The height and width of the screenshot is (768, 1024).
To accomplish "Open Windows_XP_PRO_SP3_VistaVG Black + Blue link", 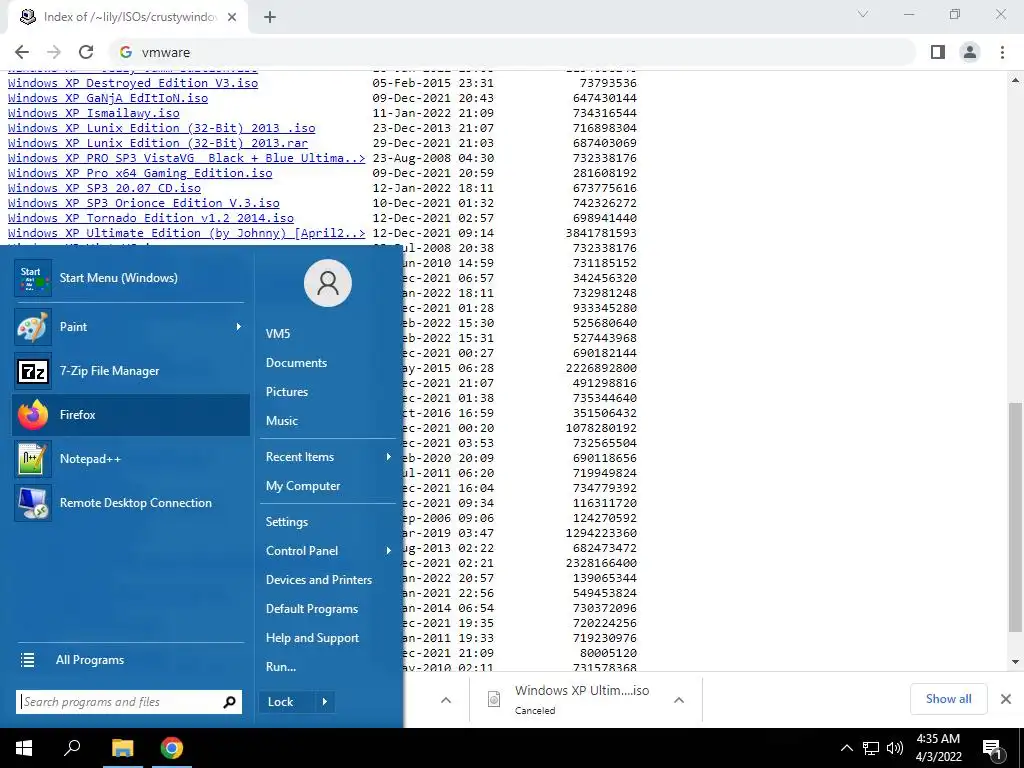I will [186, 158].
